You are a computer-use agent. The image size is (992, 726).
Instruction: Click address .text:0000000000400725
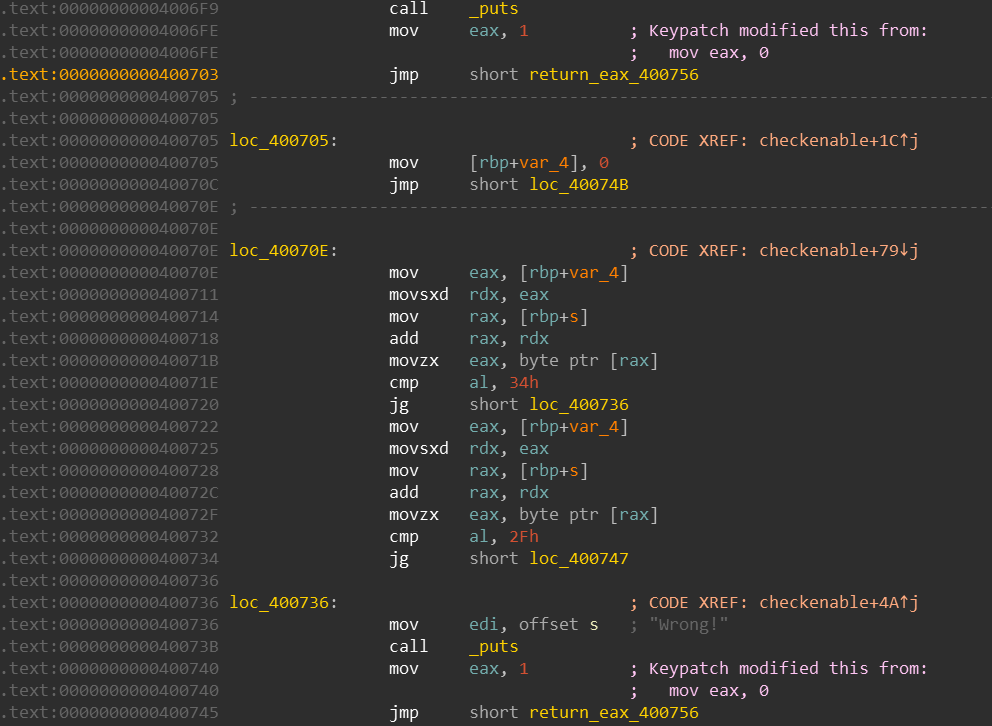[110, 448]
